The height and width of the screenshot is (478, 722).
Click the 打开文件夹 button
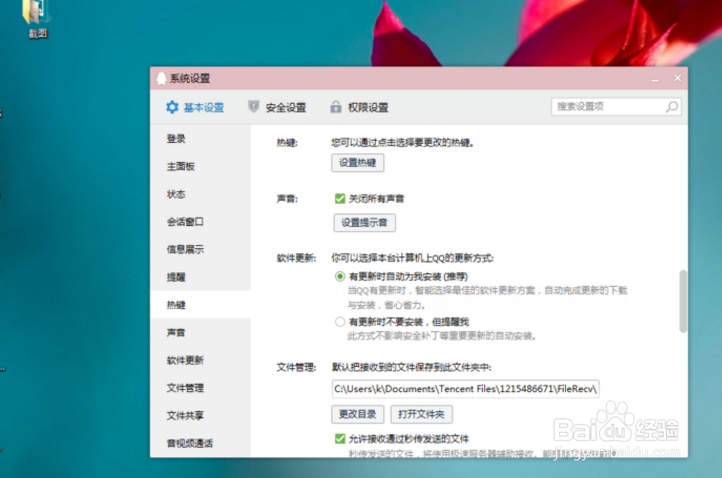(421, 414)
